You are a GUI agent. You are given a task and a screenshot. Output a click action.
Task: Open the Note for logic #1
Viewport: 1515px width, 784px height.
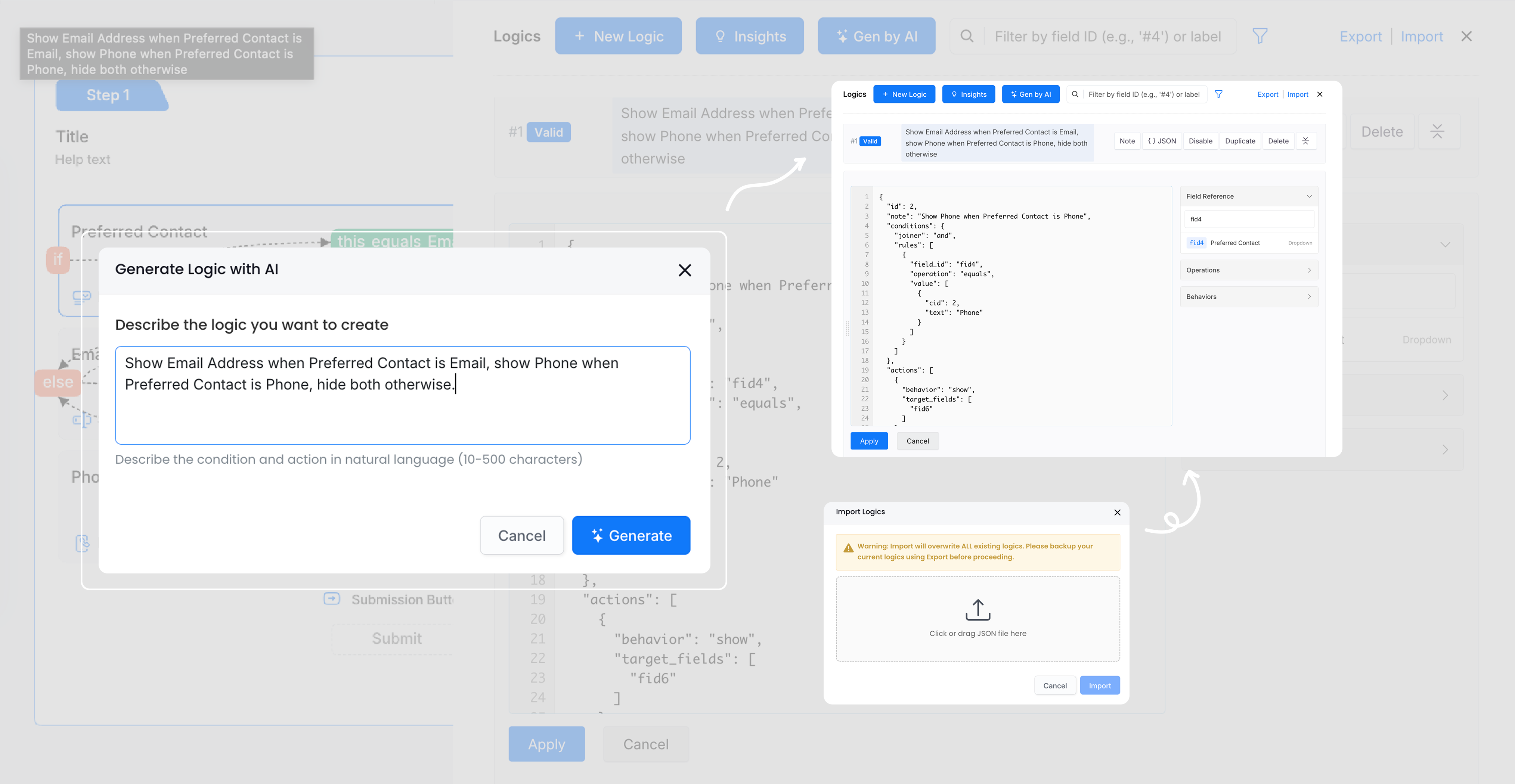coord(1127,141)
